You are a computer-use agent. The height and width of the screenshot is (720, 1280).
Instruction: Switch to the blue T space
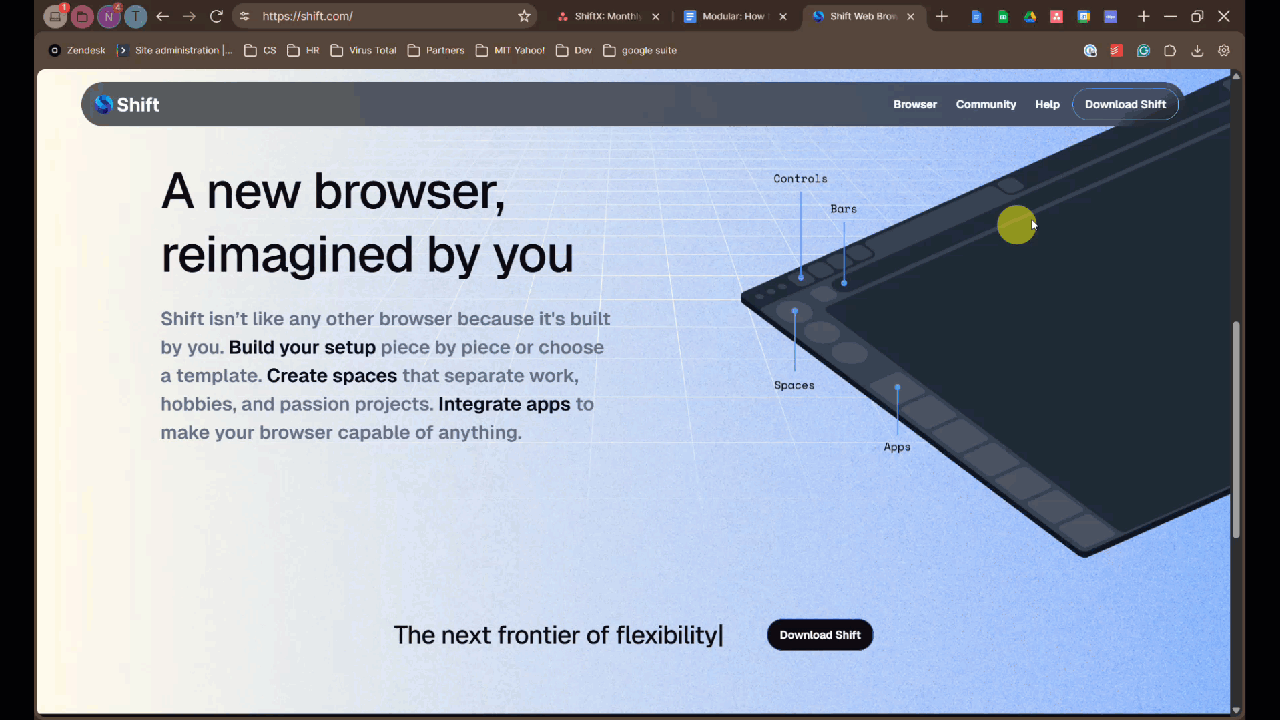tap(135, 16)
